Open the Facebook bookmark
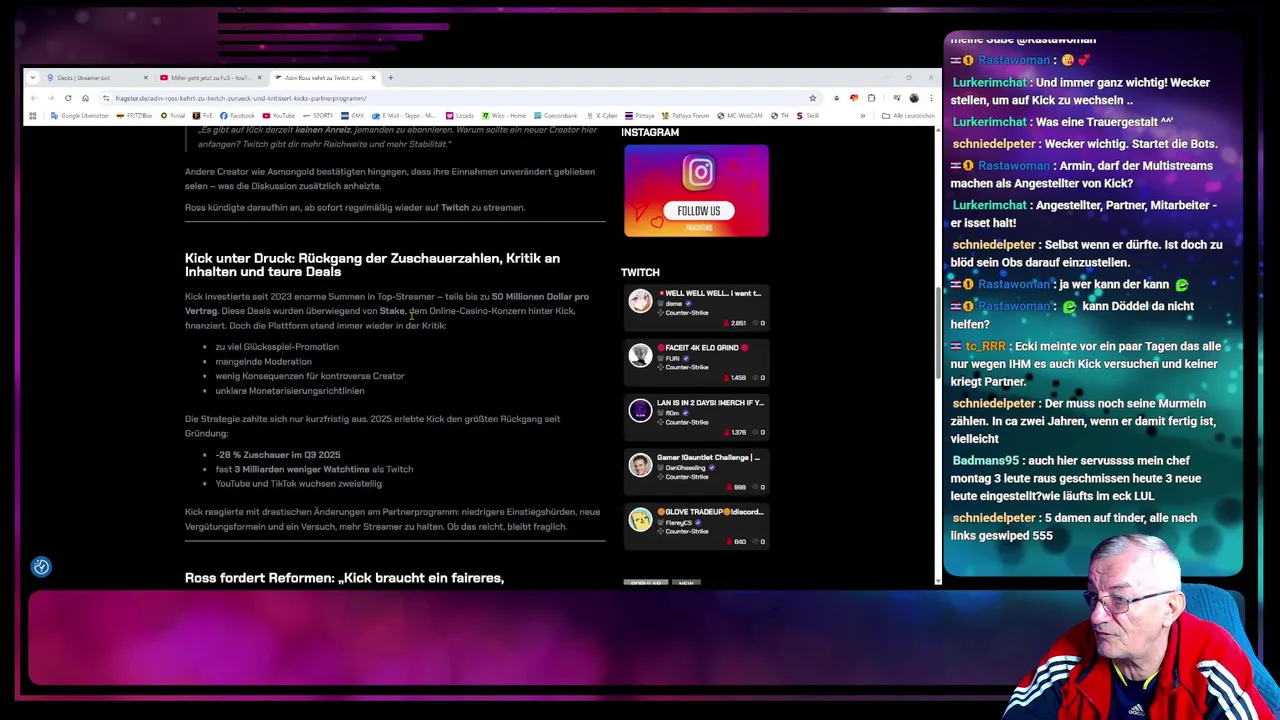Image resolution: width=1280 pixels, height=720 pixels. (x=237, y=116)
